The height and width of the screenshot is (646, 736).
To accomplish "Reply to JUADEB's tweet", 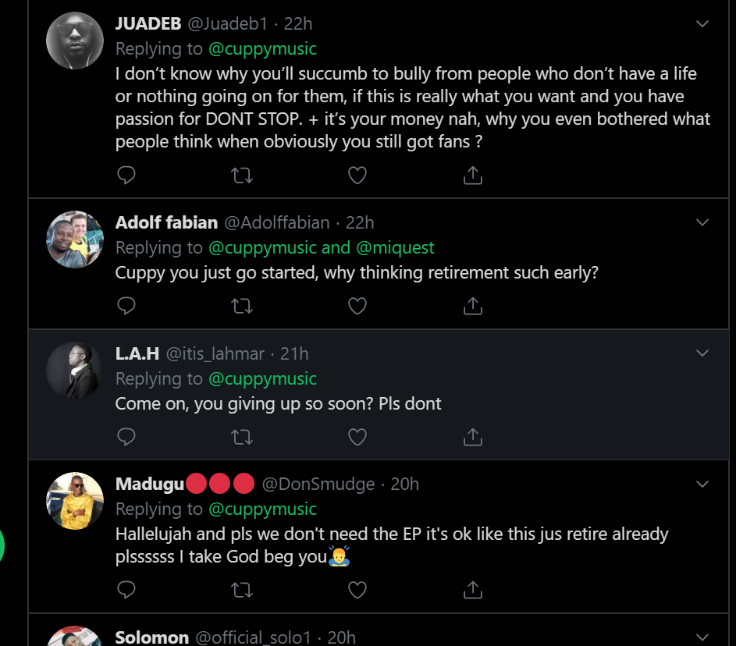I will [x=127, y=175].
